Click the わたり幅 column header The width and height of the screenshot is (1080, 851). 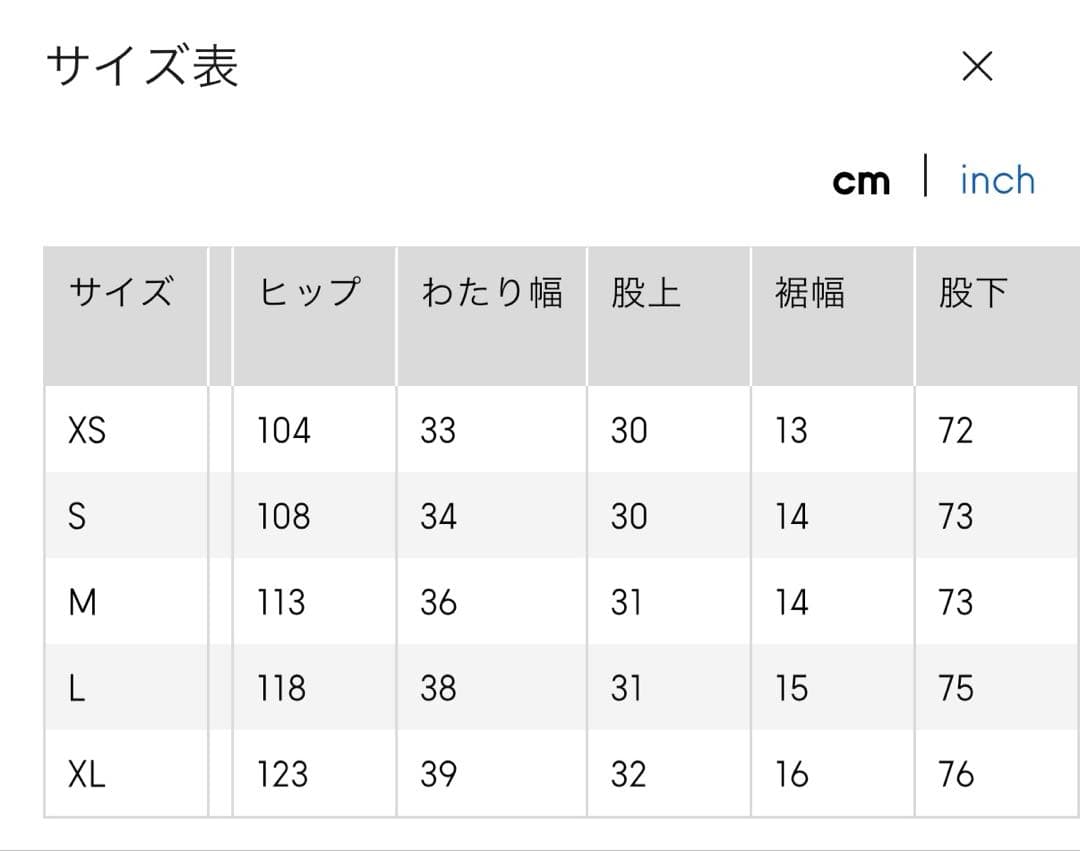click(x=491, y=293)
